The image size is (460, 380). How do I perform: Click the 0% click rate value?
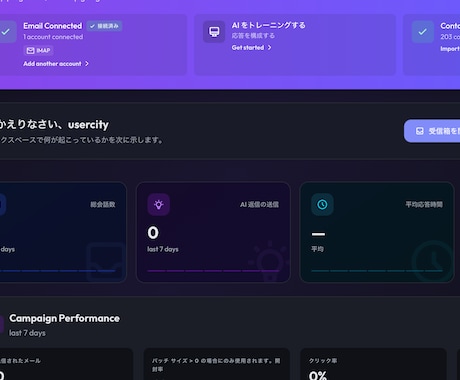(318, 375)
